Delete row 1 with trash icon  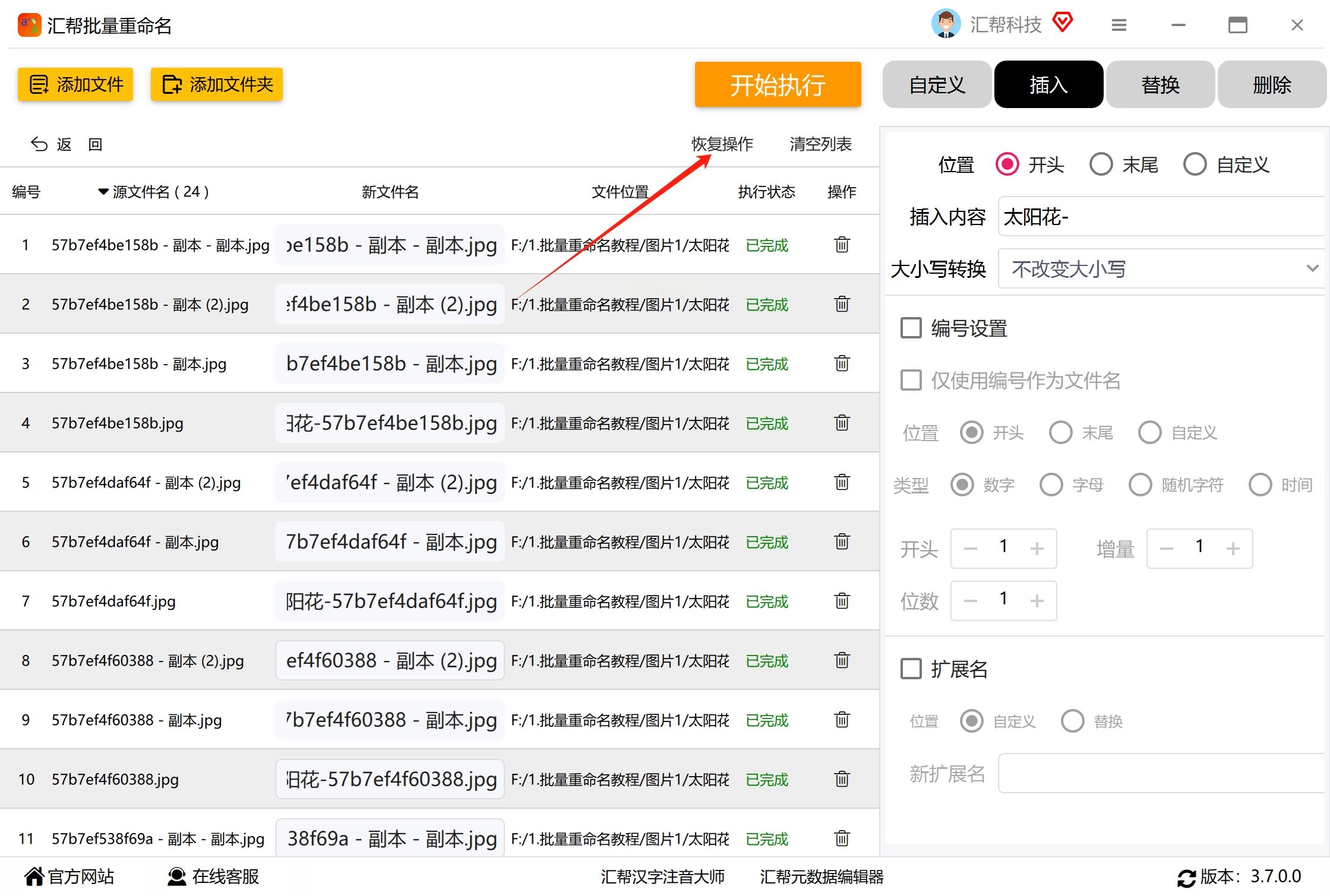842,245
